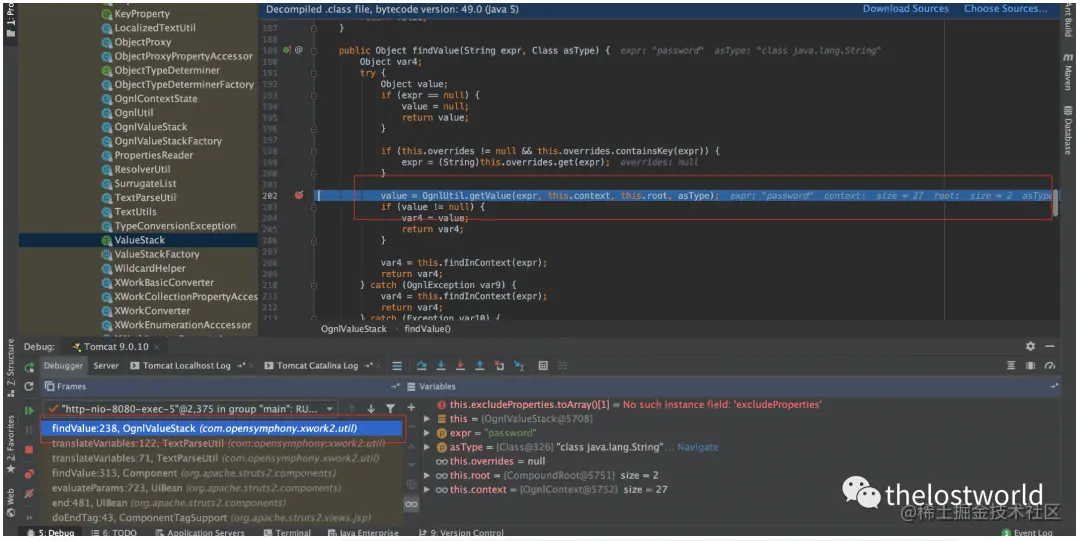Click override gutter icon at line 189
This screenshot has height=541, width=1080.
287,50
